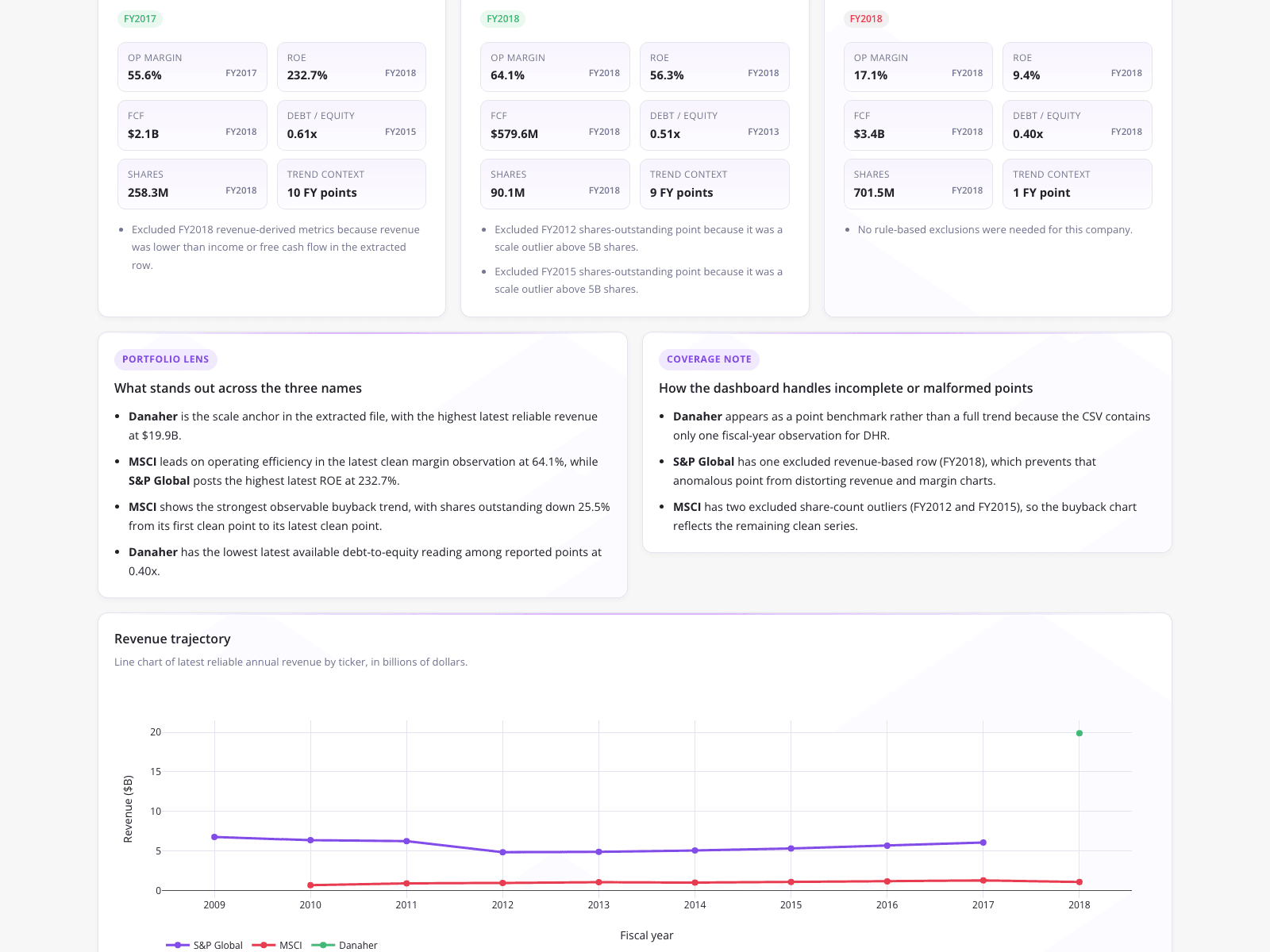Click the 'Revenue ($B)' y-axis title
The image size is (1270, 952).
[x=128, y=809]
